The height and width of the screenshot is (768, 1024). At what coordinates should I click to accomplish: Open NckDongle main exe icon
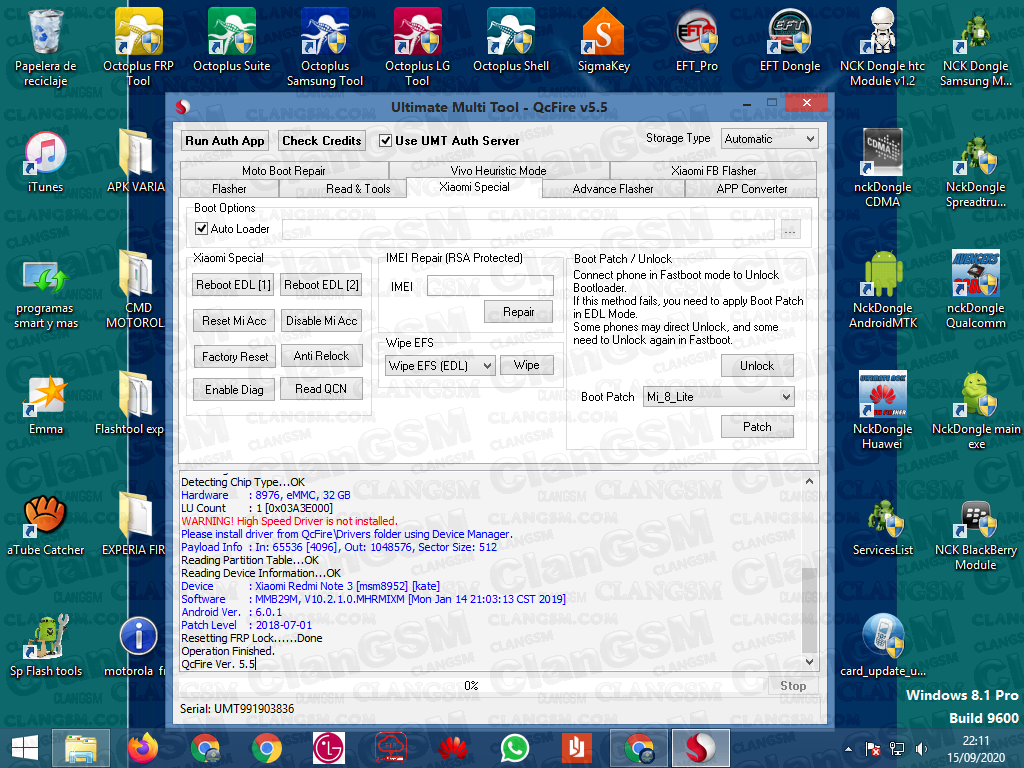[976, 410]
